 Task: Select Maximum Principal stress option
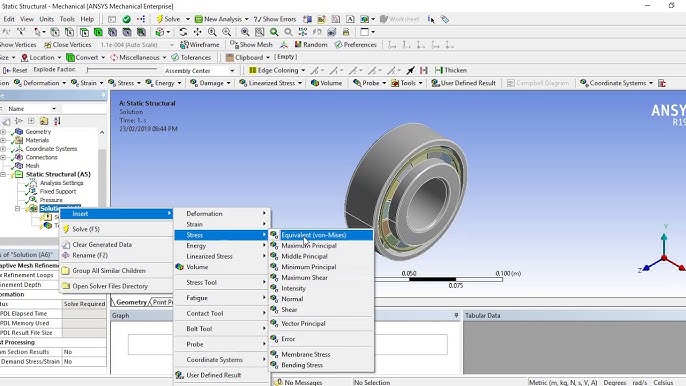(x=321, y=246)
